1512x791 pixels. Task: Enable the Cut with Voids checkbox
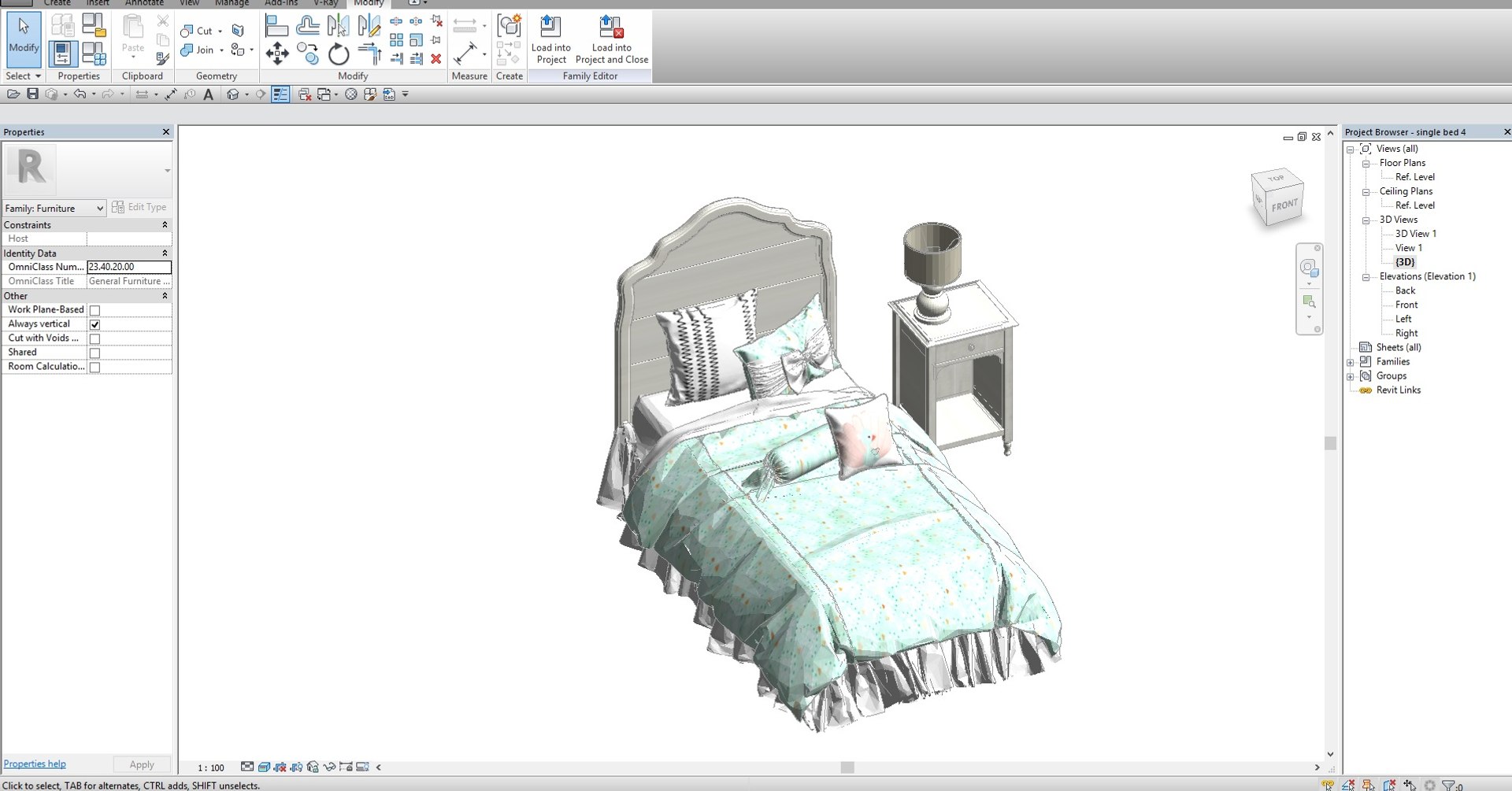click(94, 338)
